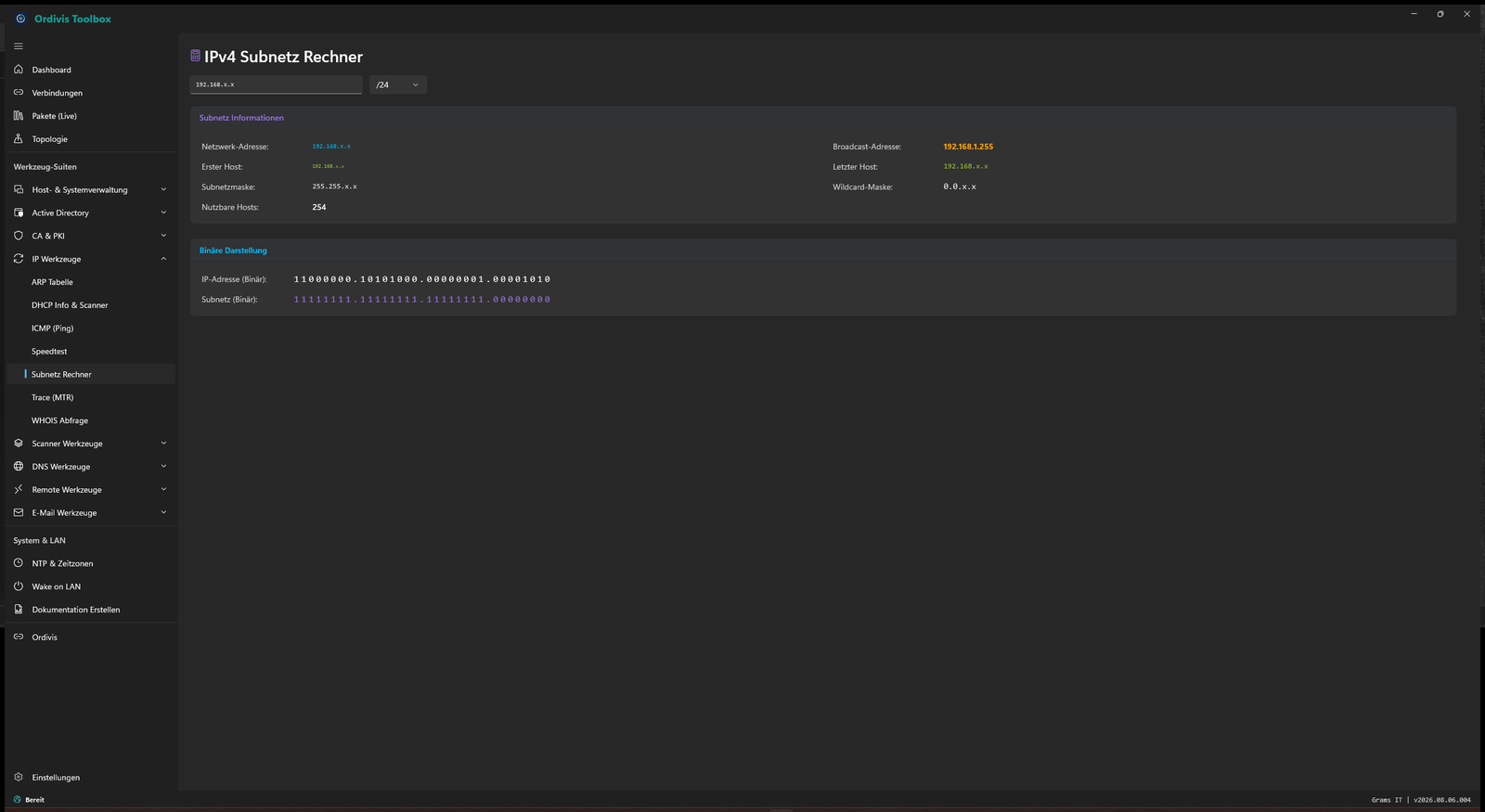Expand the Remote Werkzeuge chevron
Screen dimensions: 1485x812
click(163, 489)
